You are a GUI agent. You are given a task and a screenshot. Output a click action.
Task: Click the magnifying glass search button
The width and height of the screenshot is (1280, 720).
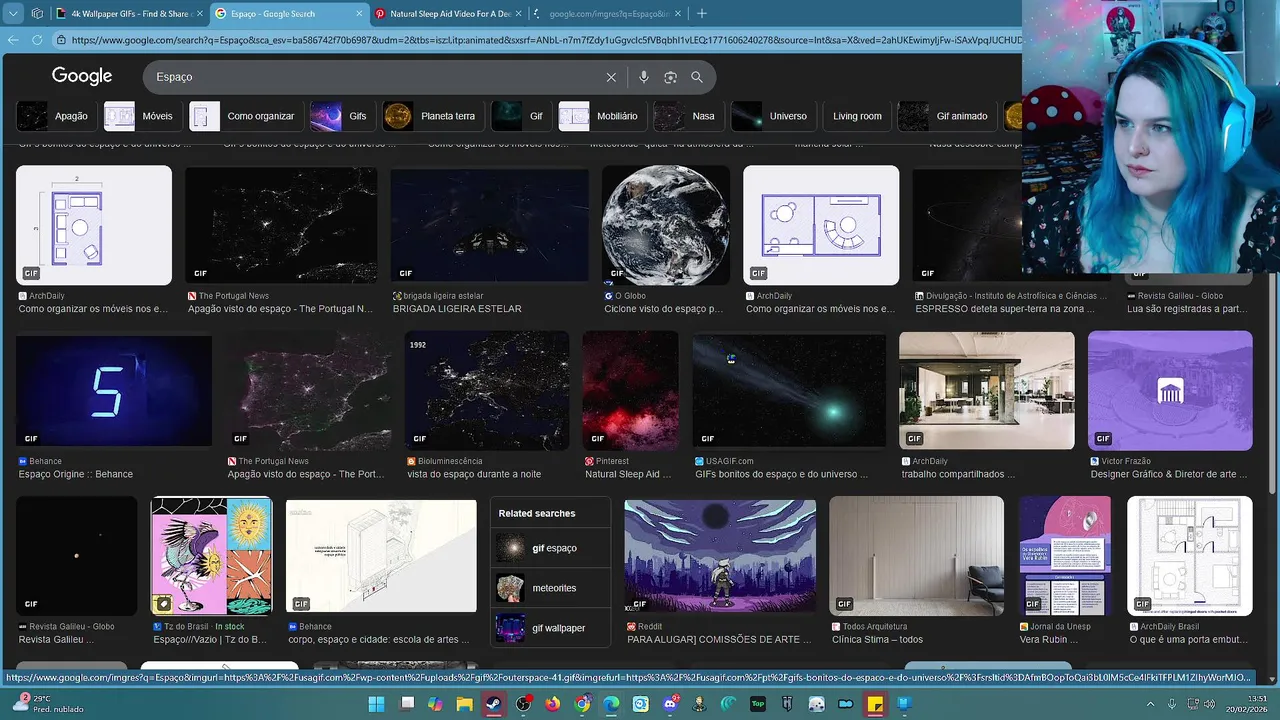pyautogui.click(x=697, y=77)
